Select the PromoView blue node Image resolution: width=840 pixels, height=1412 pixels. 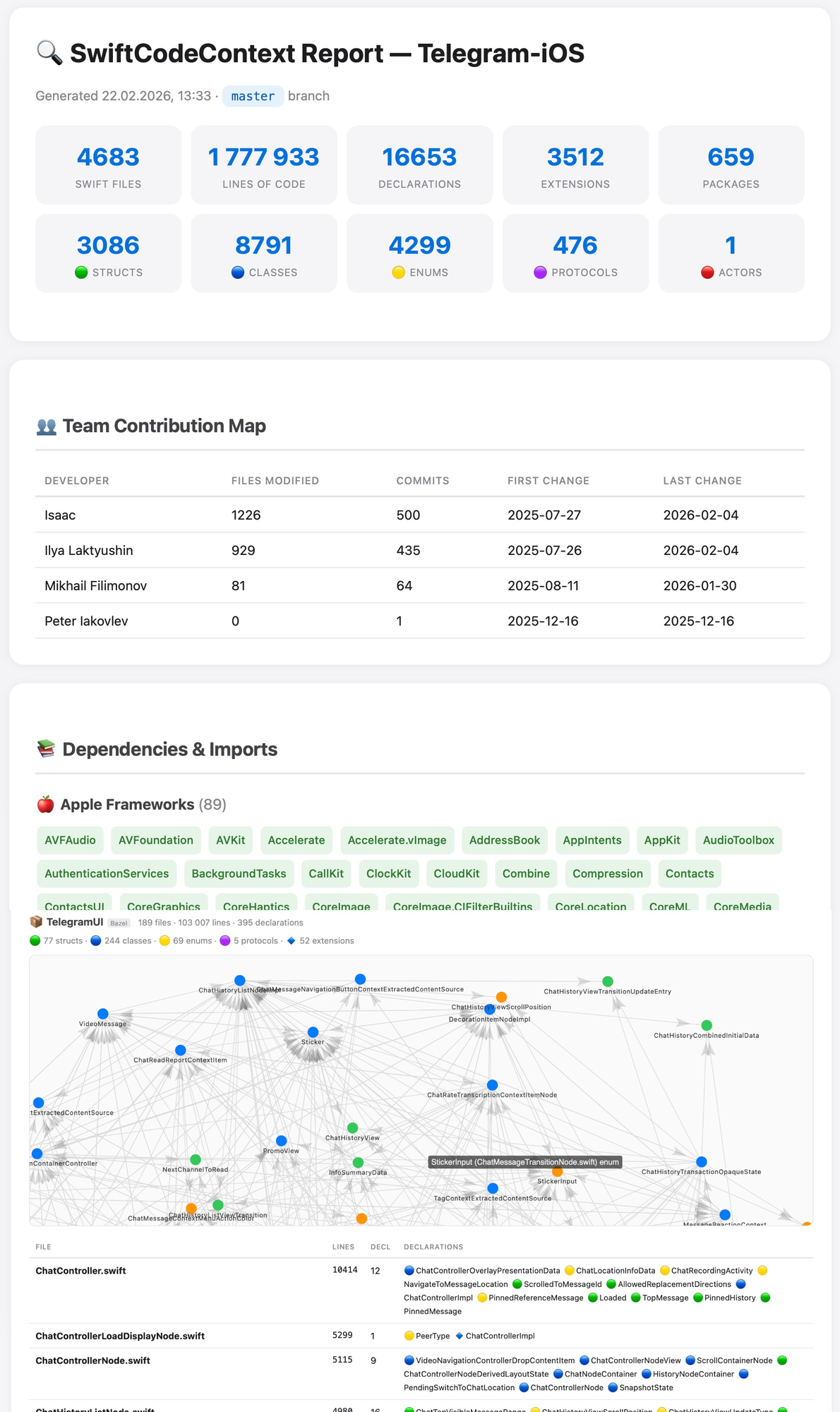click(x=282, y=1141)
